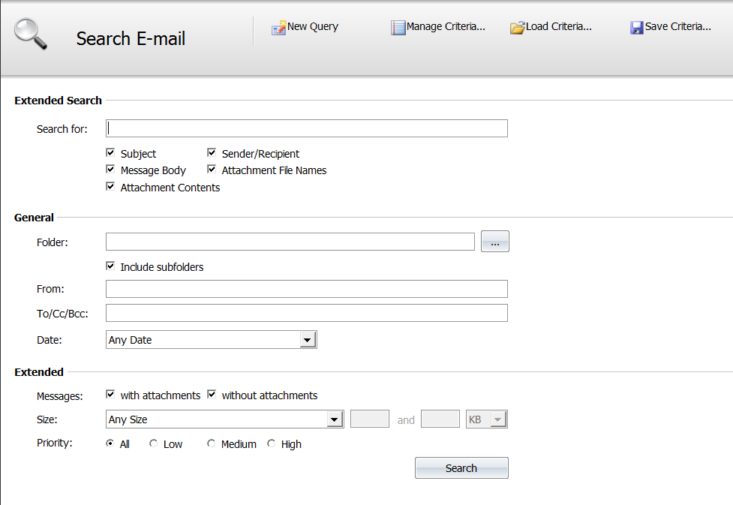Click into the From input field

(x=307, y=289)
